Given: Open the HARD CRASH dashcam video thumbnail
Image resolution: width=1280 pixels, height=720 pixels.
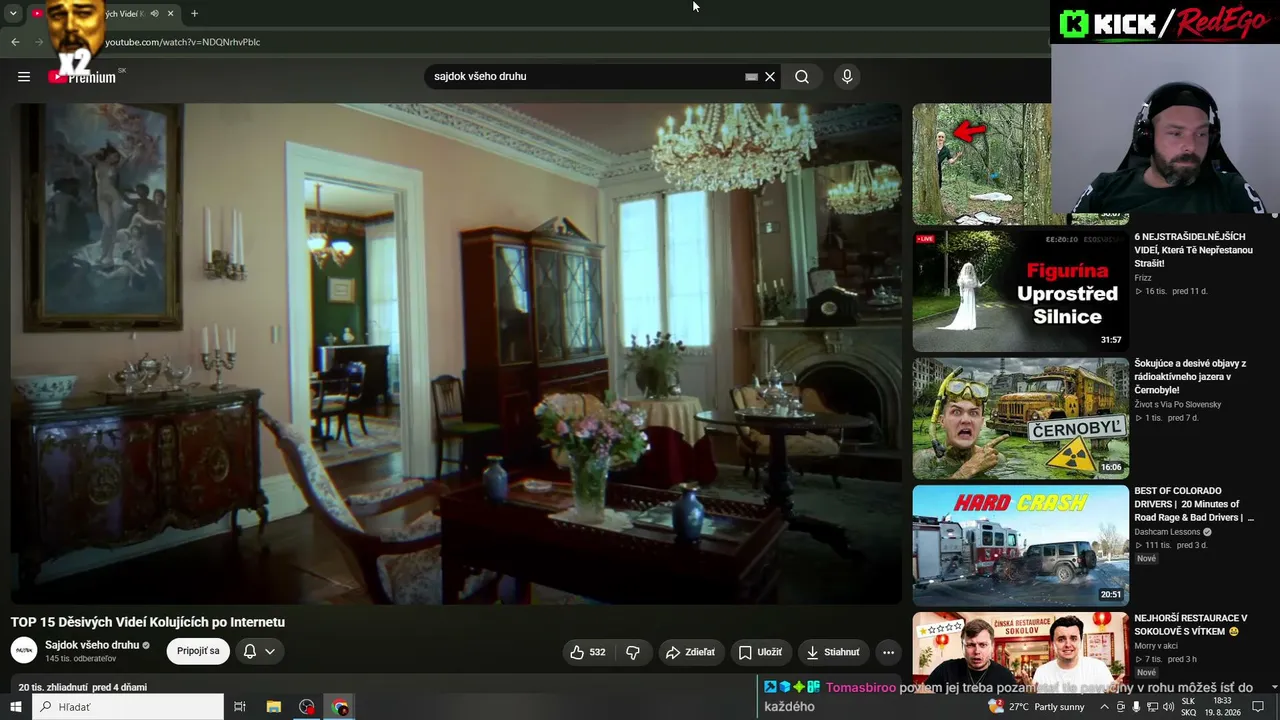Looking at the screenshot, I should click(x=1020, y=545).
